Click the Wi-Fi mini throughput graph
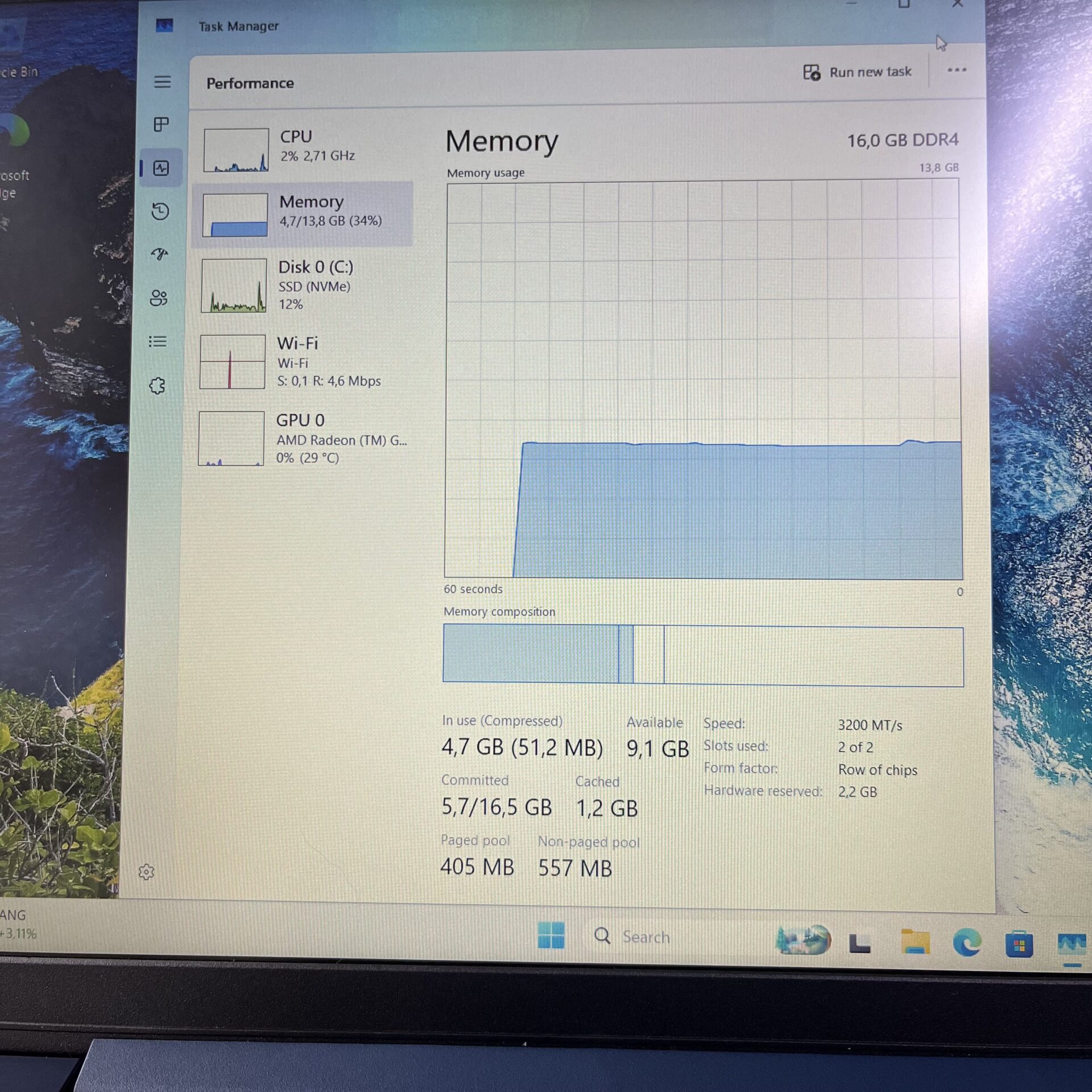The height and width of the screenshot is (1092, 1092). [x=233, y=362]
